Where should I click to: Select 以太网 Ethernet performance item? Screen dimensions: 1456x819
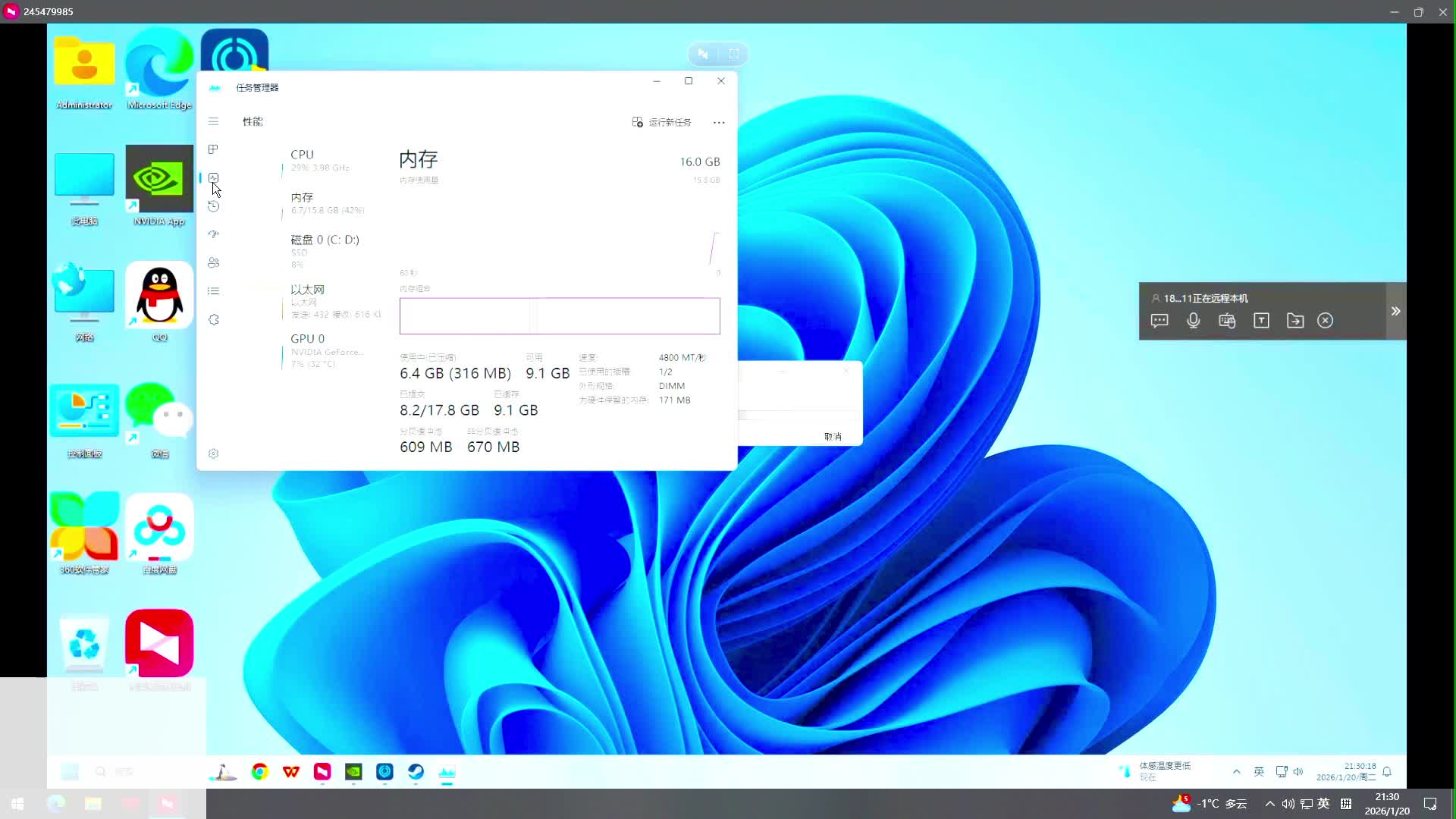[326, 300]
